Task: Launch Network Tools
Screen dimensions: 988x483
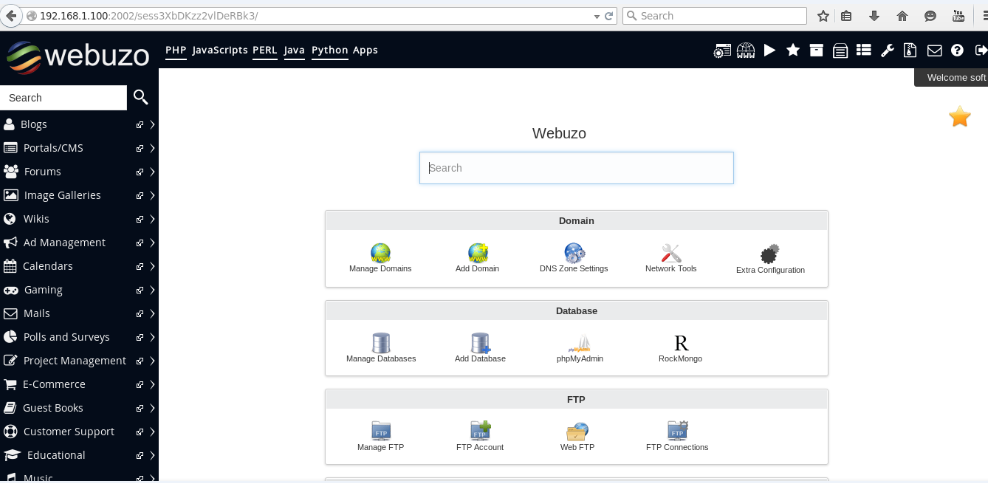Action: 670,253
